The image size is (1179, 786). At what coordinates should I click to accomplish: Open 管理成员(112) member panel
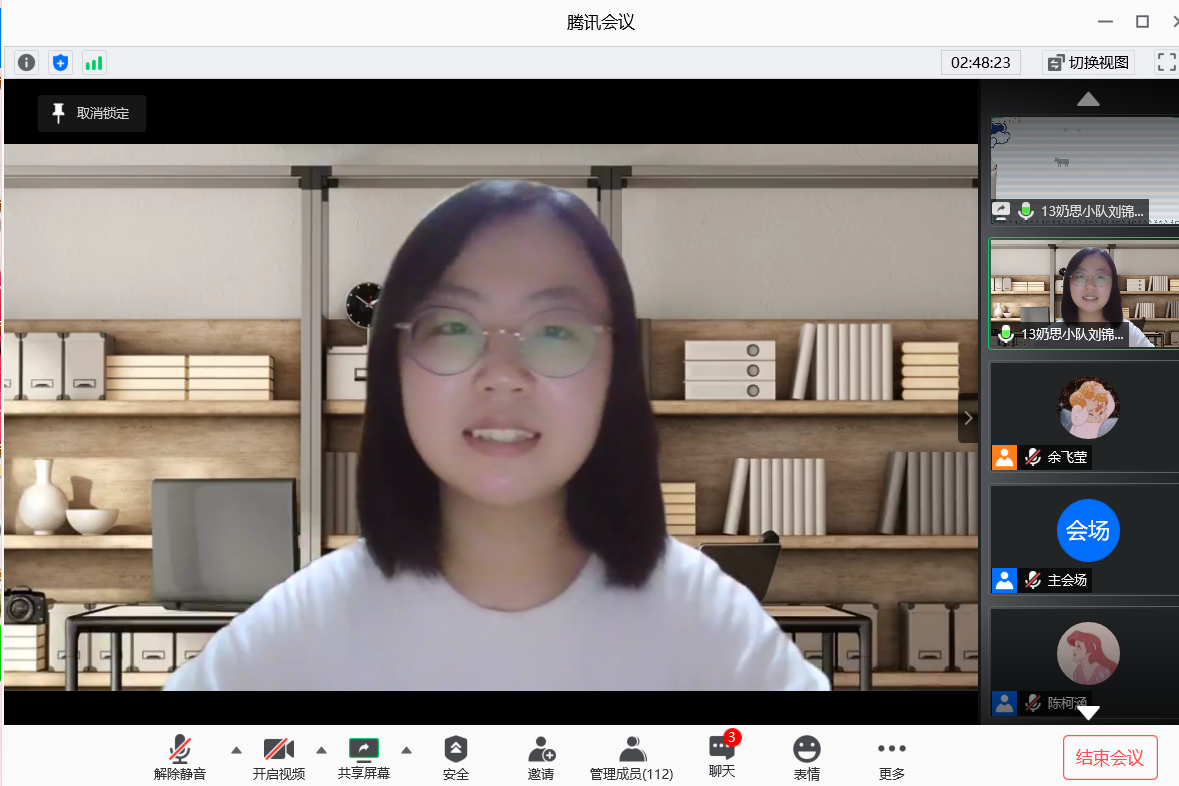(632, 757)
